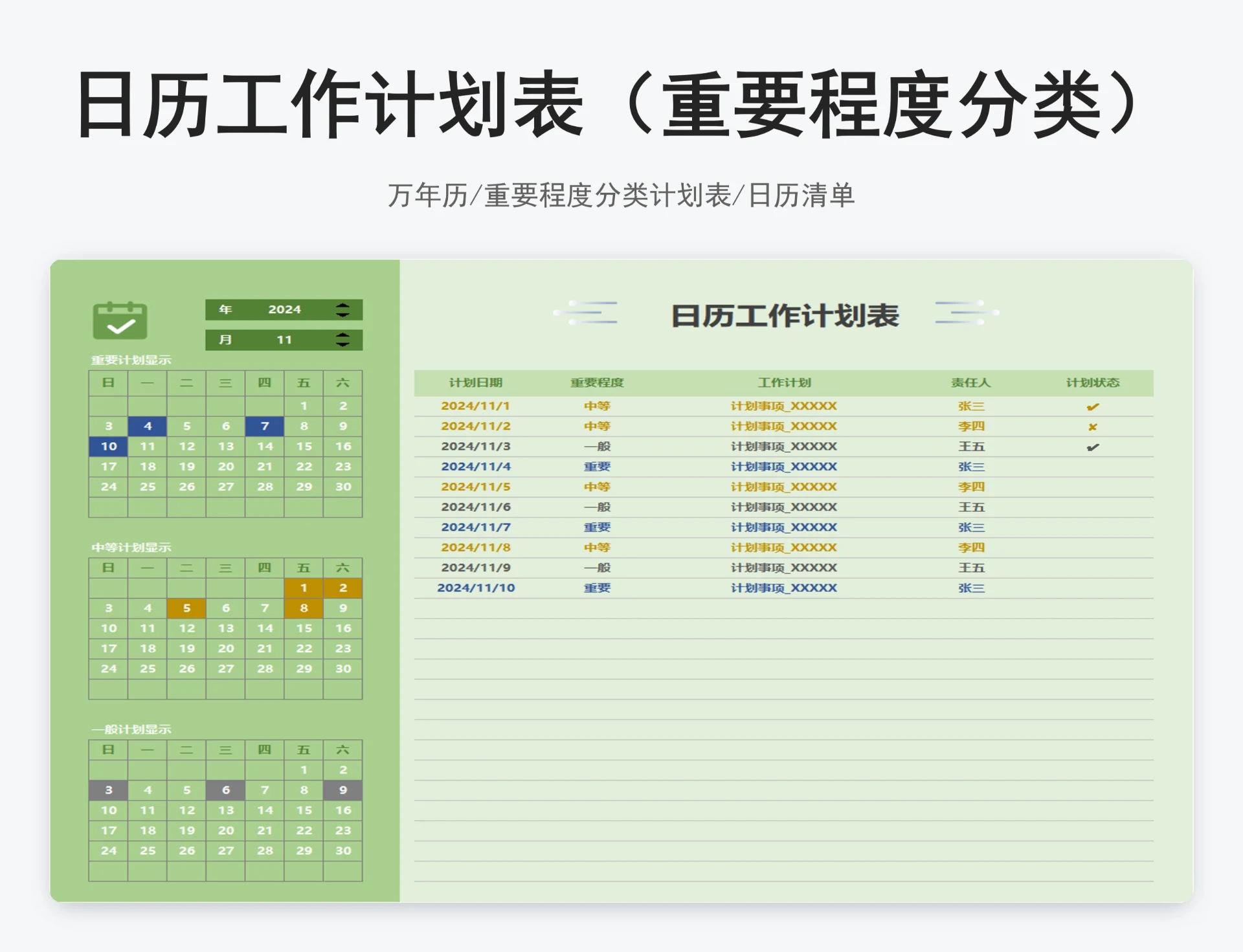The height and width of the screenshot is (952, 1243).
Task: Select 张三 responsible person for 2024/11/4
Action: coord(970,466)
